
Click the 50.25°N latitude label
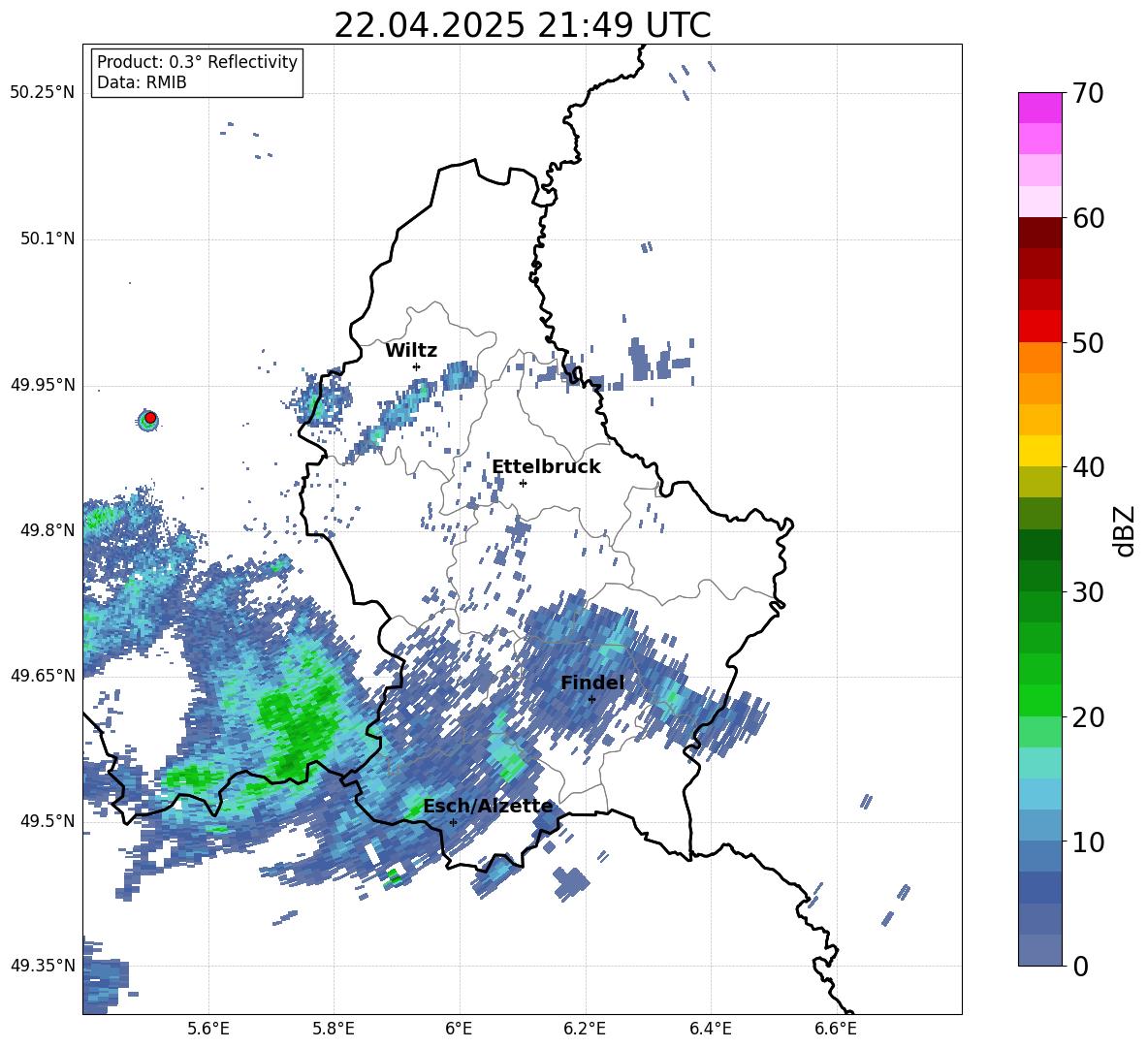pos(43,93)
